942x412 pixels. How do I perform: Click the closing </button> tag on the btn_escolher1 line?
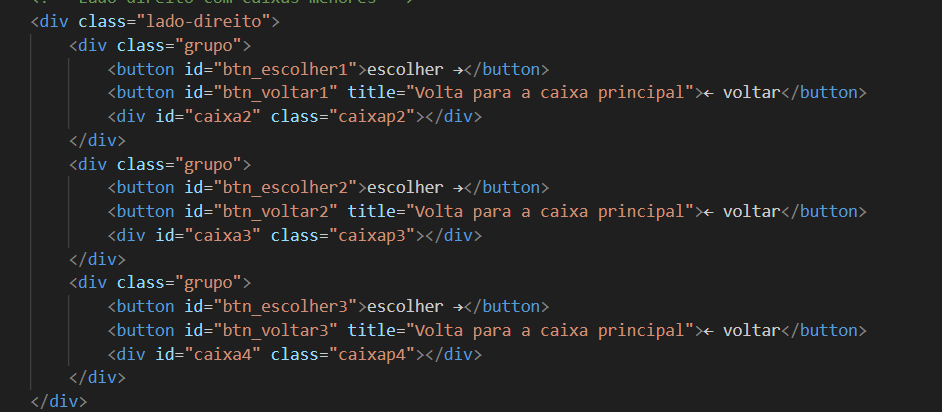pos(506,69)
